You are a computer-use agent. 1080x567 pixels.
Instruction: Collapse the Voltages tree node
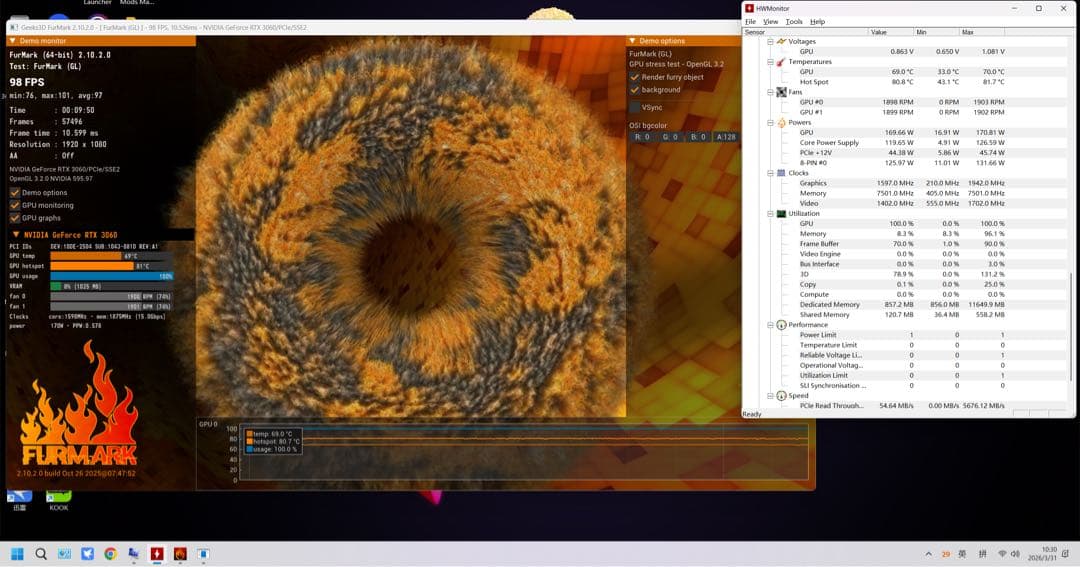click(770, 41)
